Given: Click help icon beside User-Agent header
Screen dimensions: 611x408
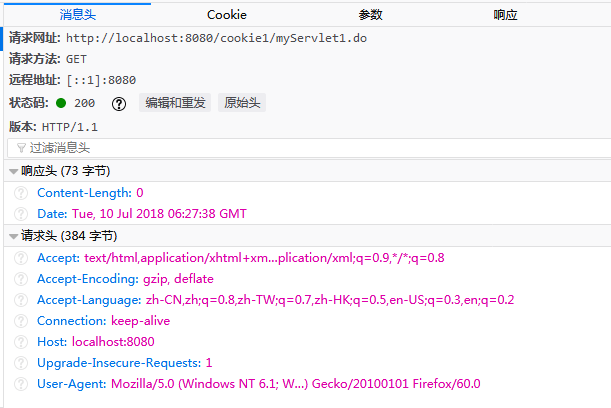Looking at the screenshot, I should pyautogui.click(x=20, y=384).
